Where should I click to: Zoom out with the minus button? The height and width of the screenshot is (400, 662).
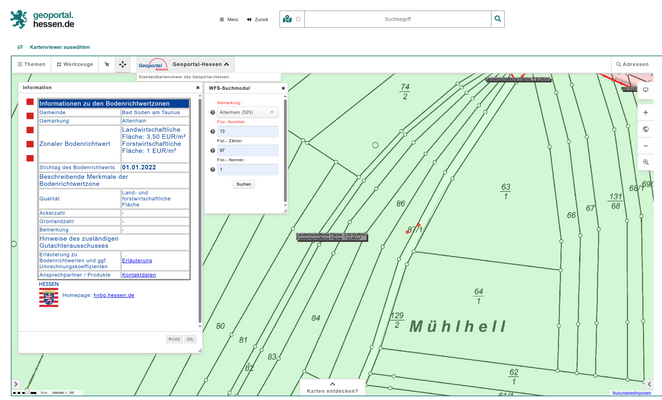pos(646,145)
